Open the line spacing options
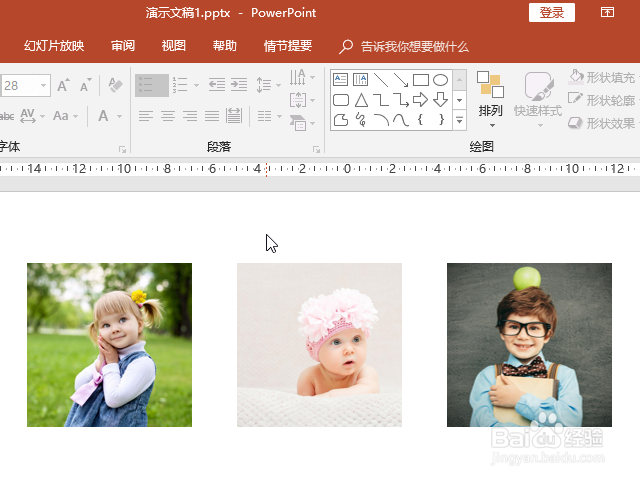Viewport: 640px width, 480px height. click(268, 85)
